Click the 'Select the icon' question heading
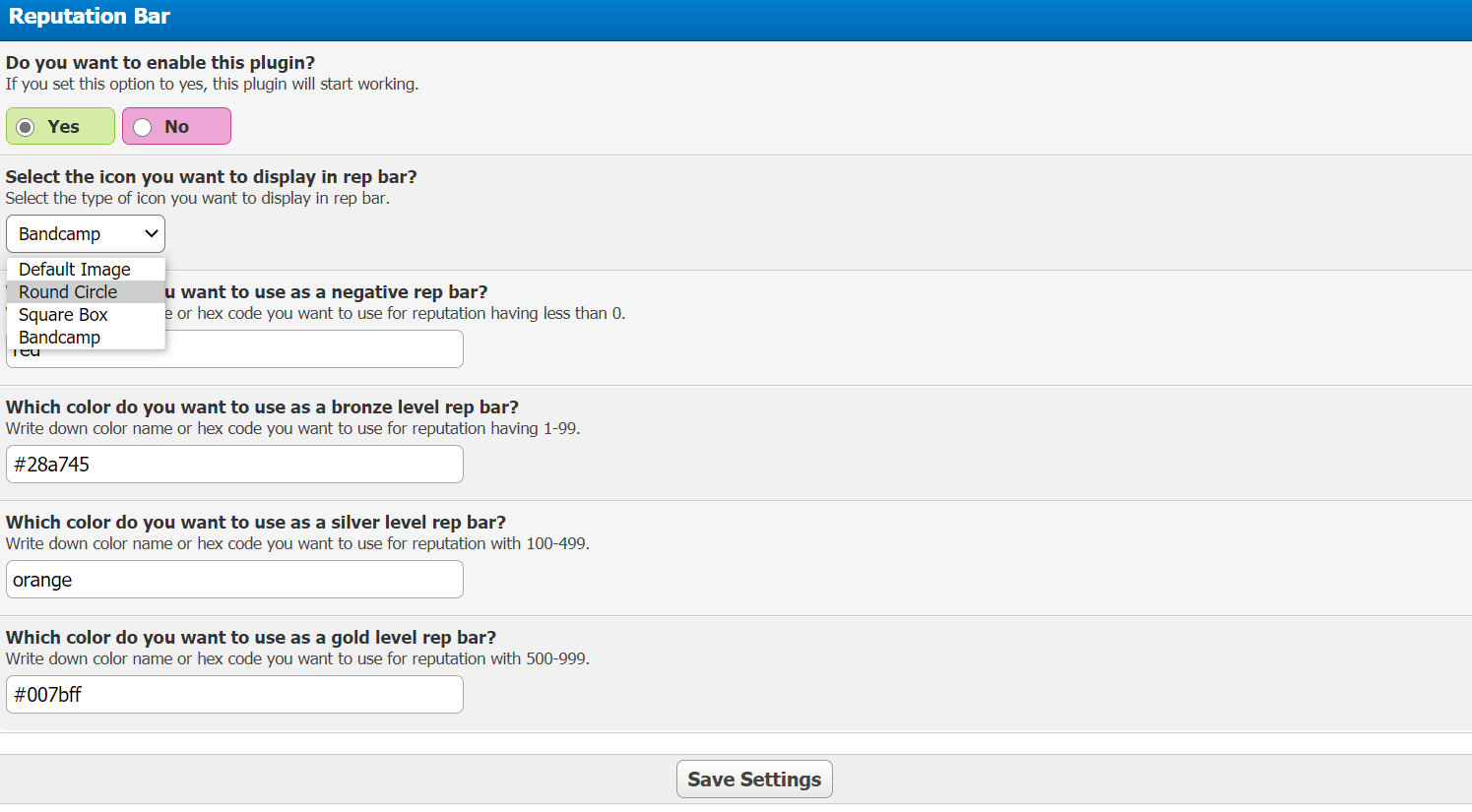Image resolution: width=1472 pixels, height=812 pixels. (x=212, y=177)
